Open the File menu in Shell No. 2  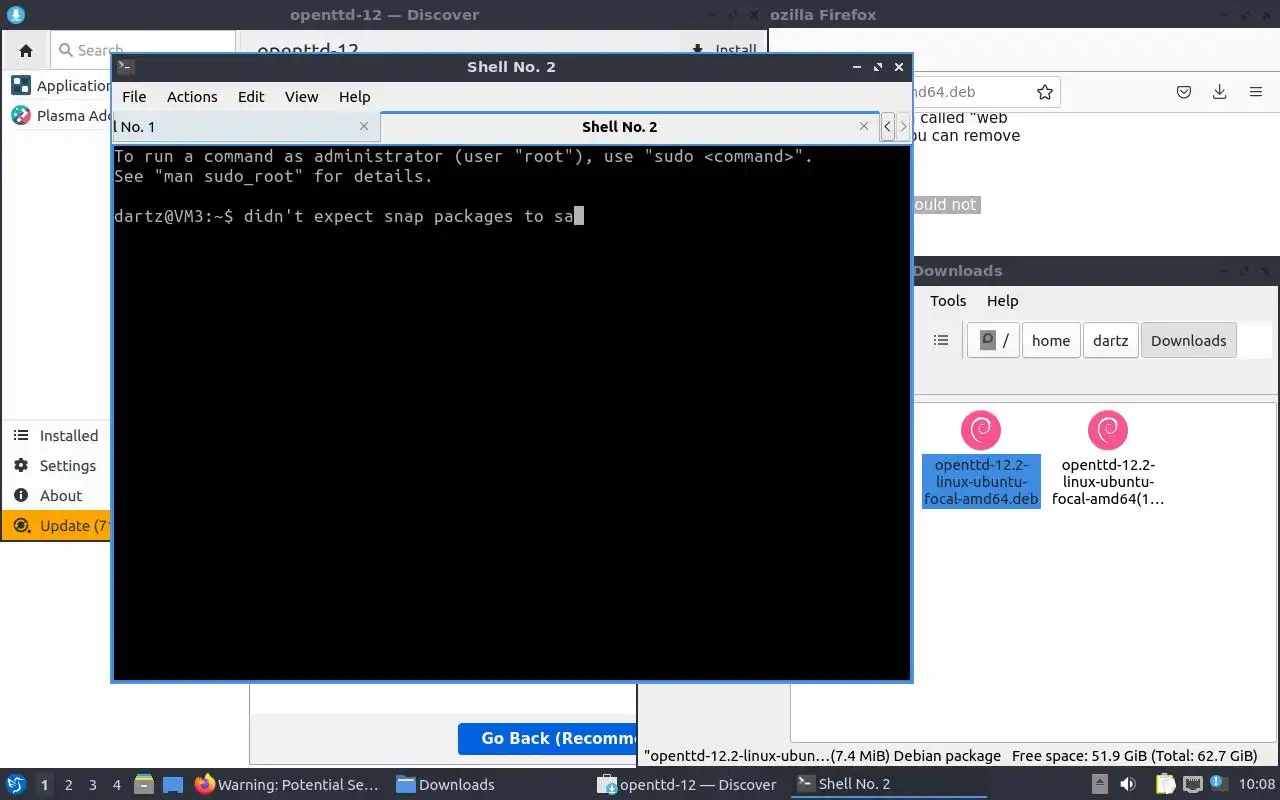tap(134, 97)
